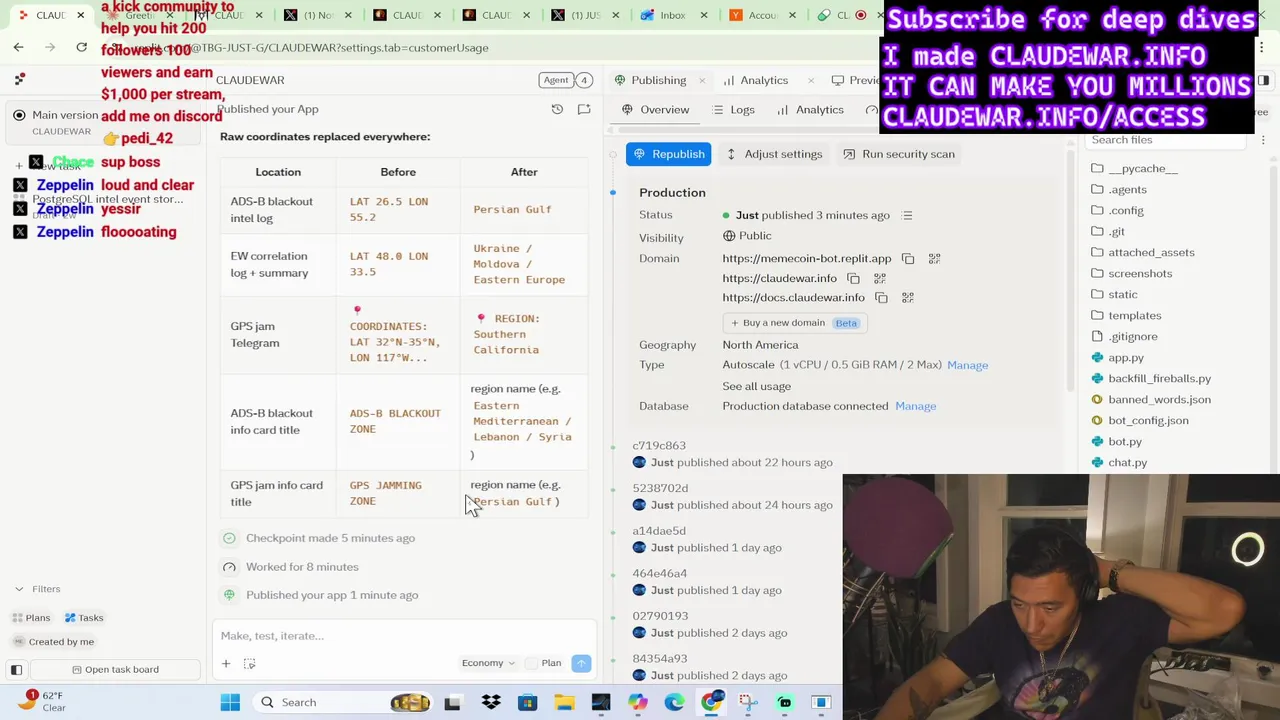Click the Make, test, iterate input field
This screenshot has width=1280, height=720.
(404, 636)
